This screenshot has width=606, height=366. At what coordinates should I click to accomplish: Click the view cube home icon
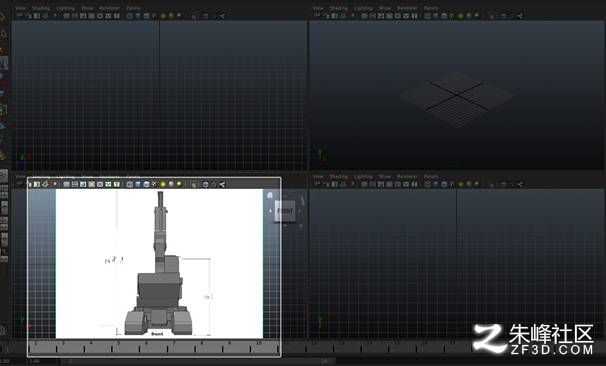pos(270,195)
